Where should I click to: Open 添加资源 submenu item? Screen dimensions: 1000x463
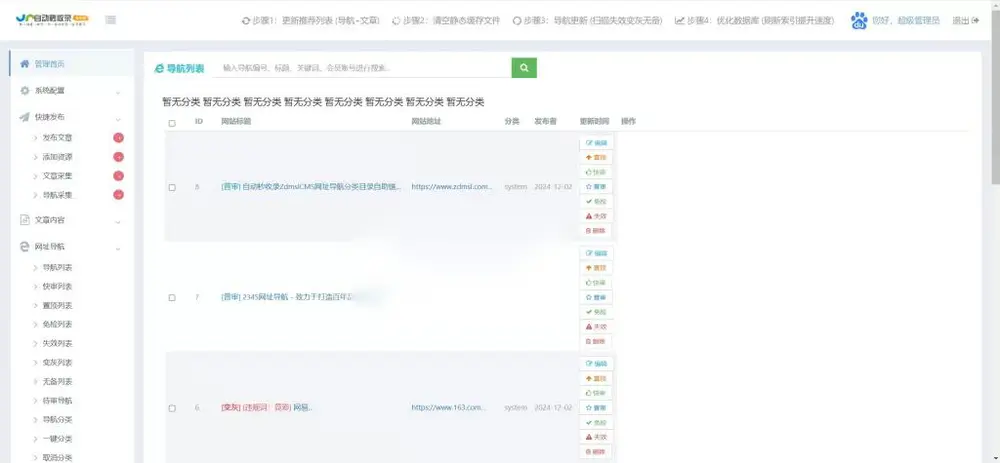coord(57,157)
